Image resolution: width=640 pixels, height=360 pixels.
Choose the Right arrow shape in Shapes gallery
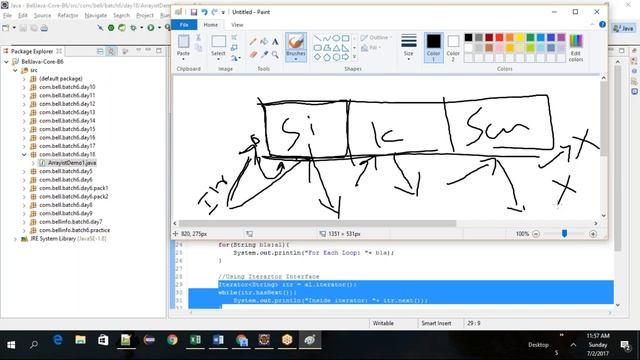point(346,57)
